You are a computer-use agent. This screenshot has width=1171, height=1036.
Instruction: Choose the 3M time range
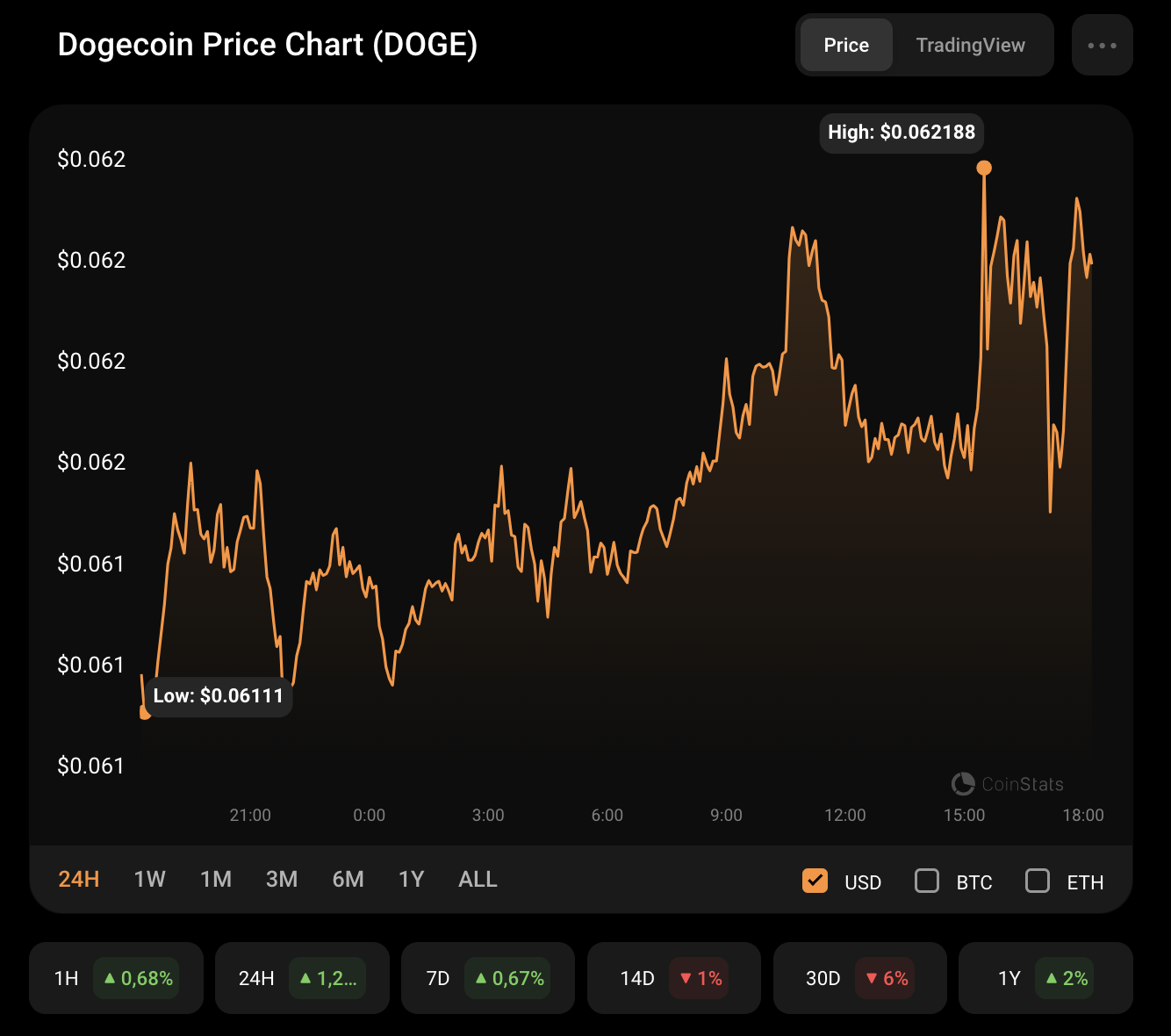coord(282,879)
